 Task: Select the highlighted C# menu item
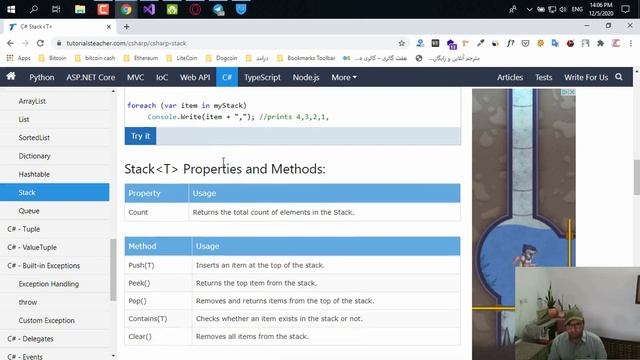[x=227, y=77]
